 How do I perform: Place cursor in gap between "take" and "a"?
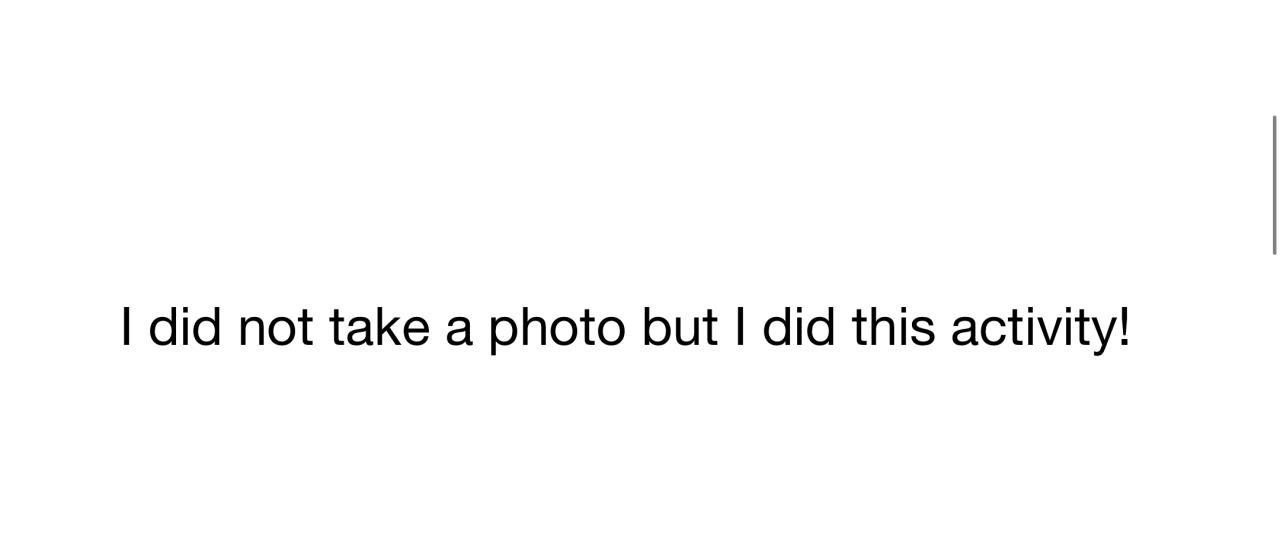(x=437, y=328)
